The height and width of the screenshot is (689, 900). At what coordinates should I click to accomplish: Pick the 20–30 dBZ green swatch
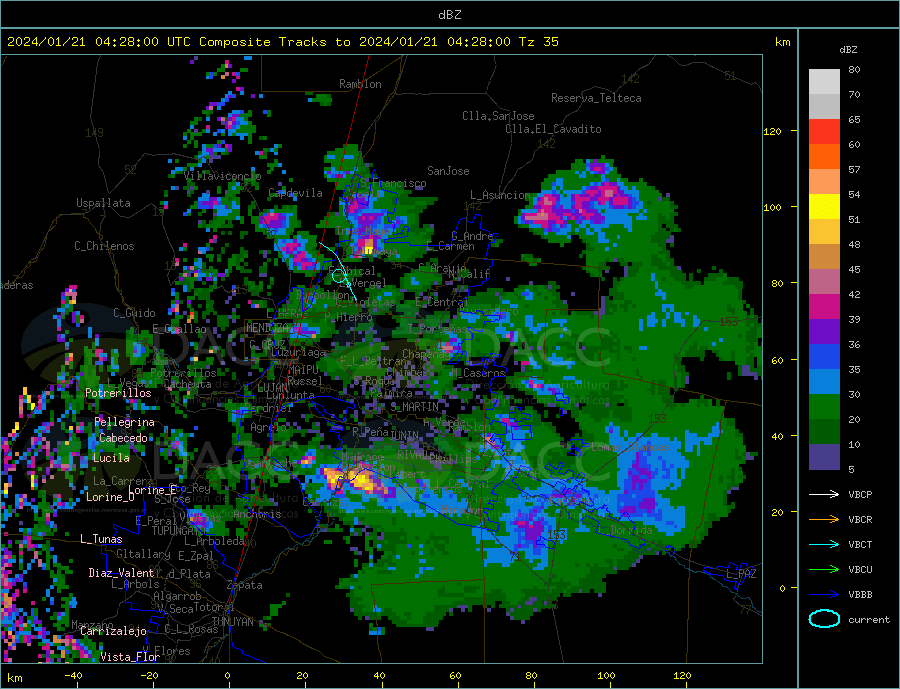click(824, 407)
